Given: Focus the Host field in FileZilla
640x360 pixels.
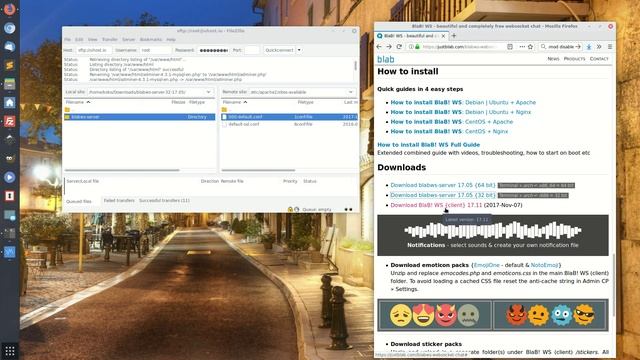Looking at the screenshot, I should coord(93,50).
